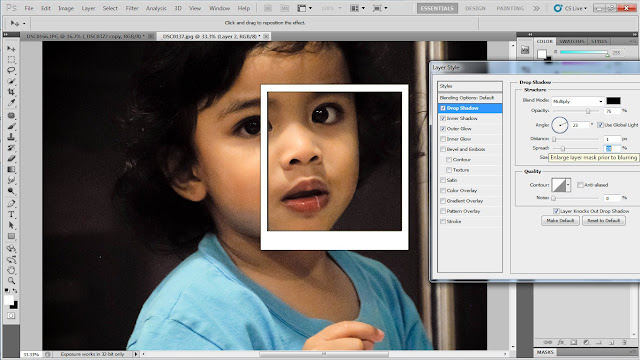This screenshot has width=640, height=360.
Task: Select the Lasso tool
Action: (11, 70)
